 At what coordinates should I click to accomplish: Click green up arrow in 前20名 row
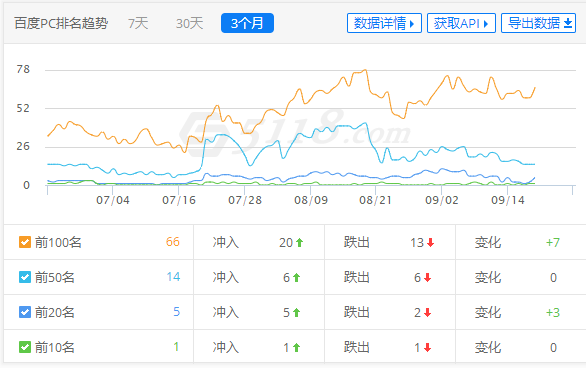click(296, 312)
